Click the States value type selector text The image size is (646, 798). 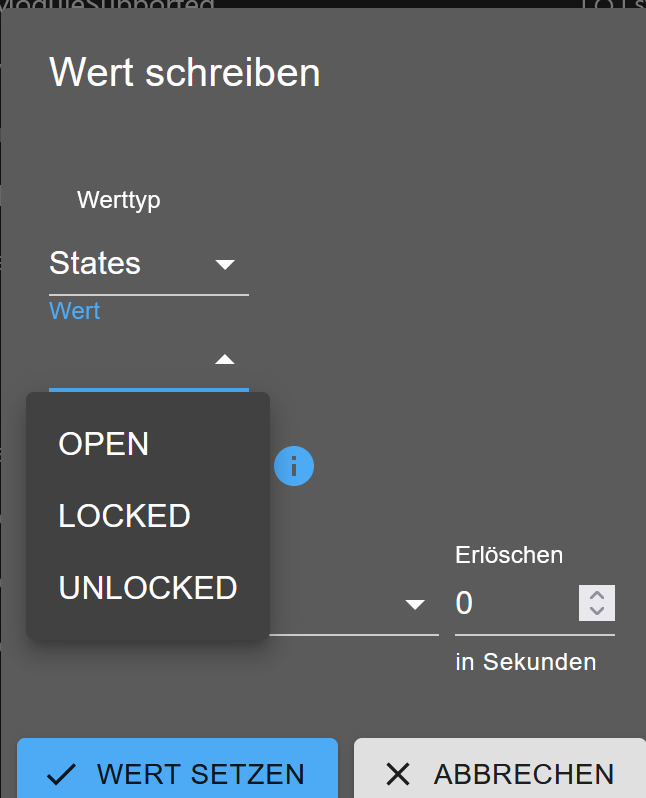[x=95, y=263]
